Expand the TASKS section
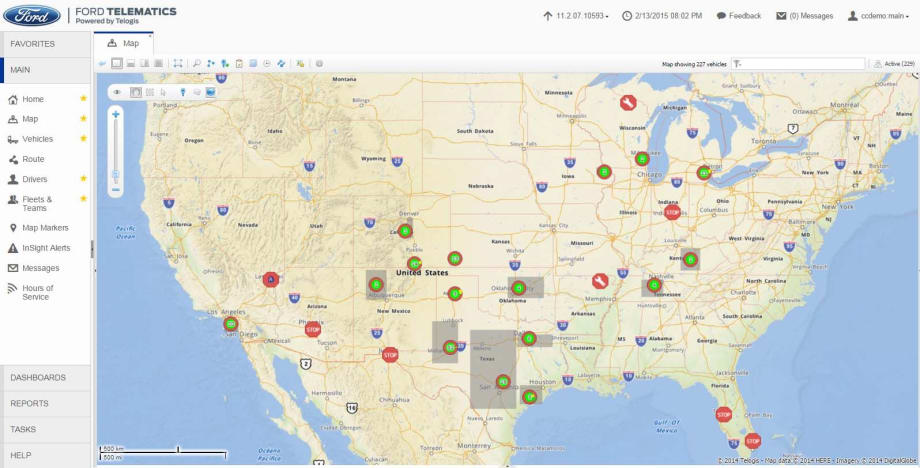920x468 pixels. 45,429
